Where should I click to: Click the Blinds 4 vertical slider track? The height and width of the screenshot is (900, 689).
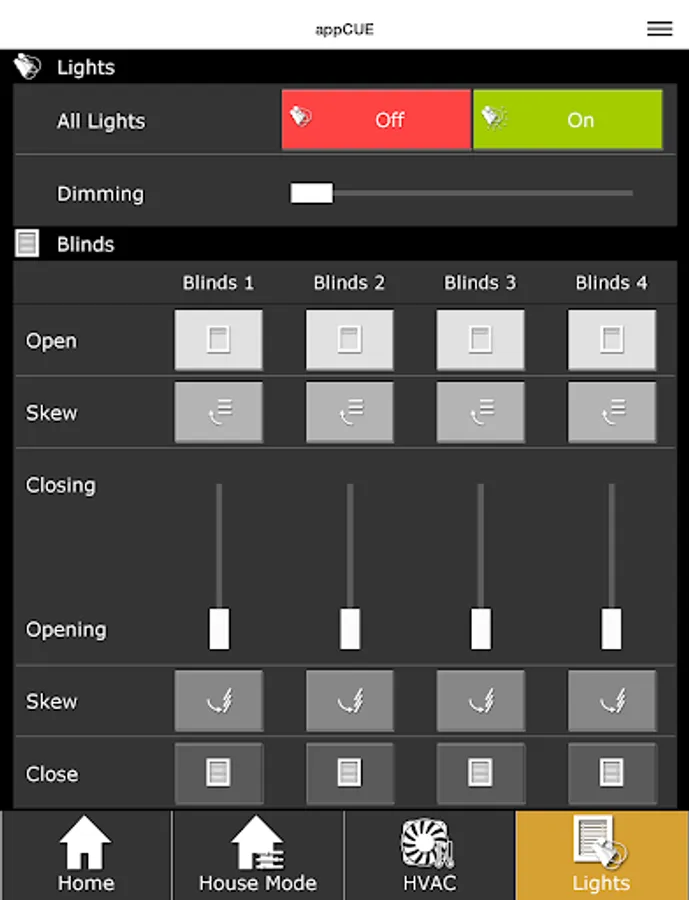[x=611, y=540]
